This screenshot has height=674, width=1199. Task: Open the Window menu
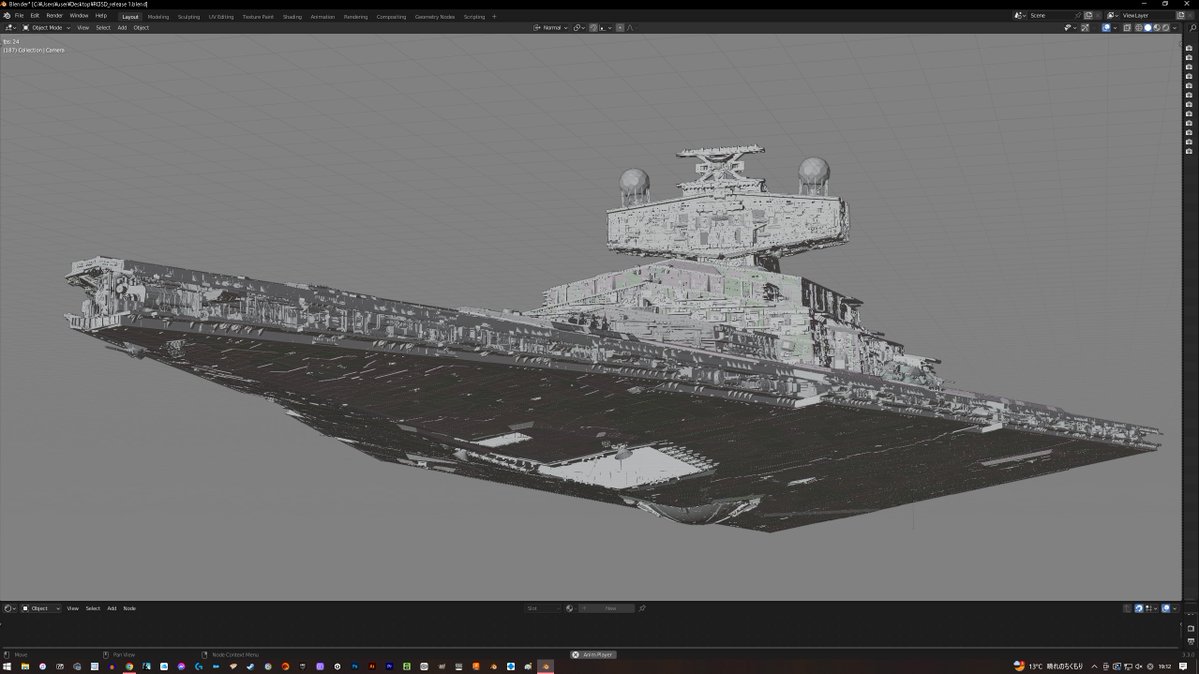tap(79, 15)
